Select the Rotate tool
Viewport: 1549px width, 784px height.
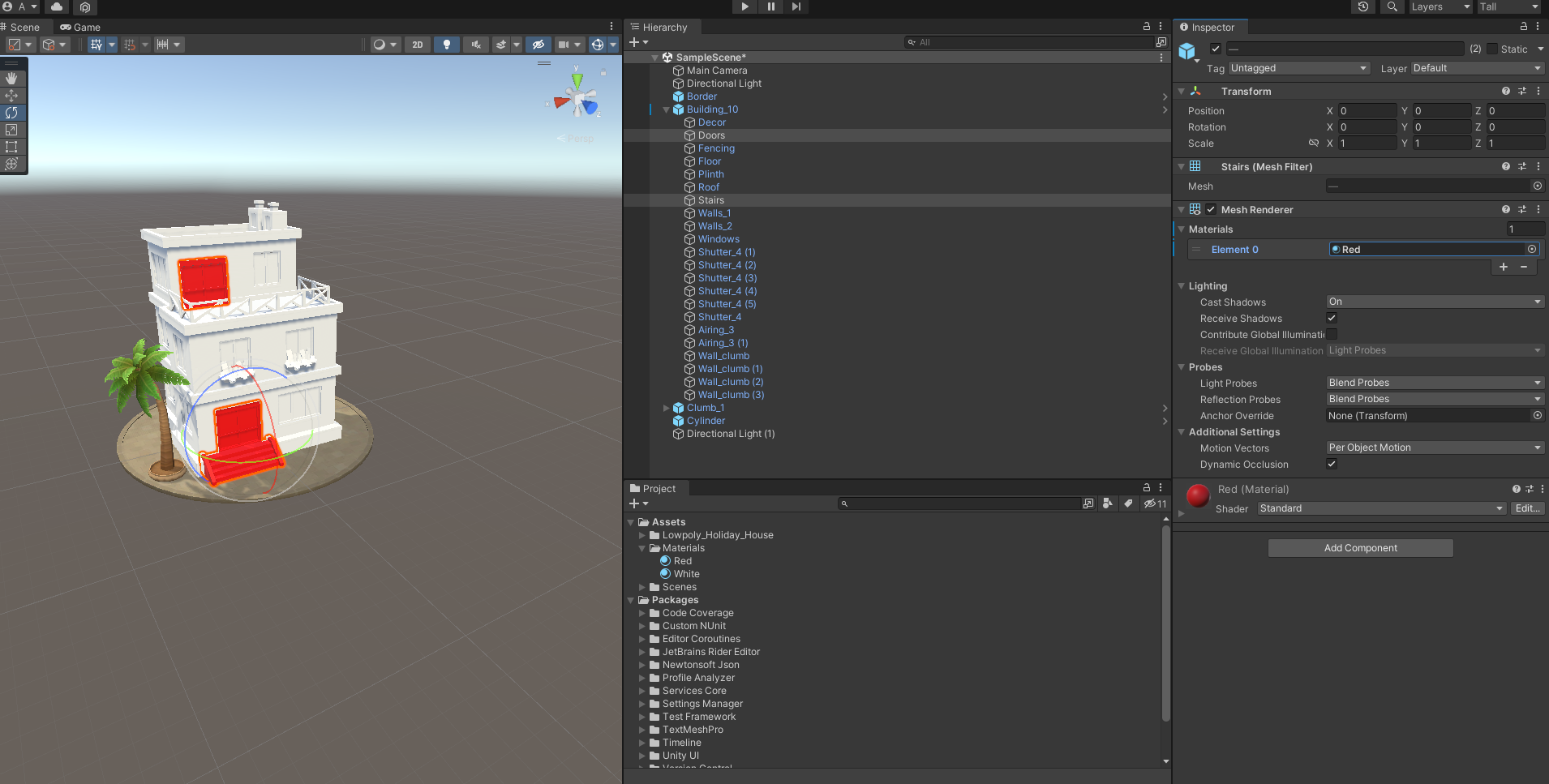click(x=11, y=113)
